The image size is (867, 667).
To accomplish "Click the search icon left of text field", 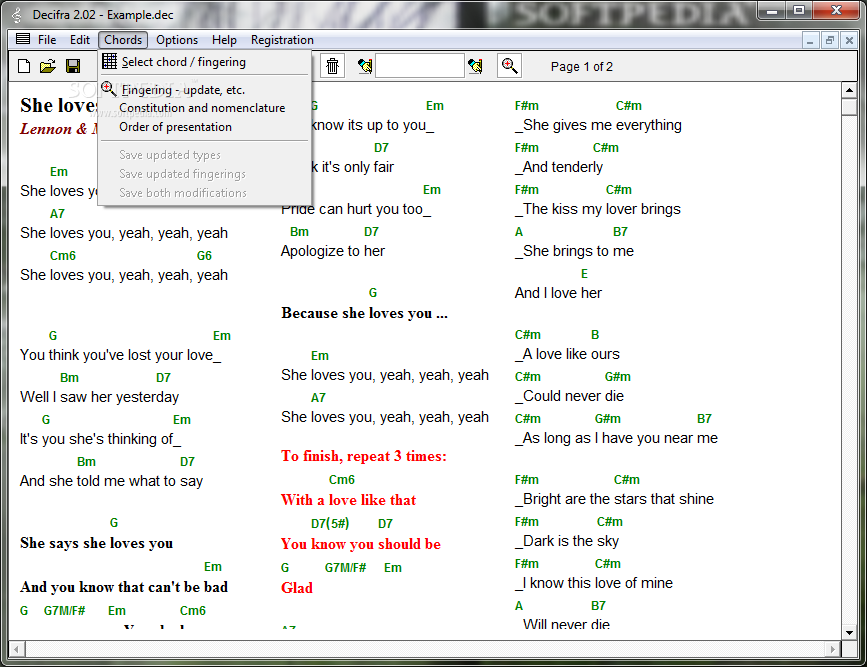I will pos(365,66).
